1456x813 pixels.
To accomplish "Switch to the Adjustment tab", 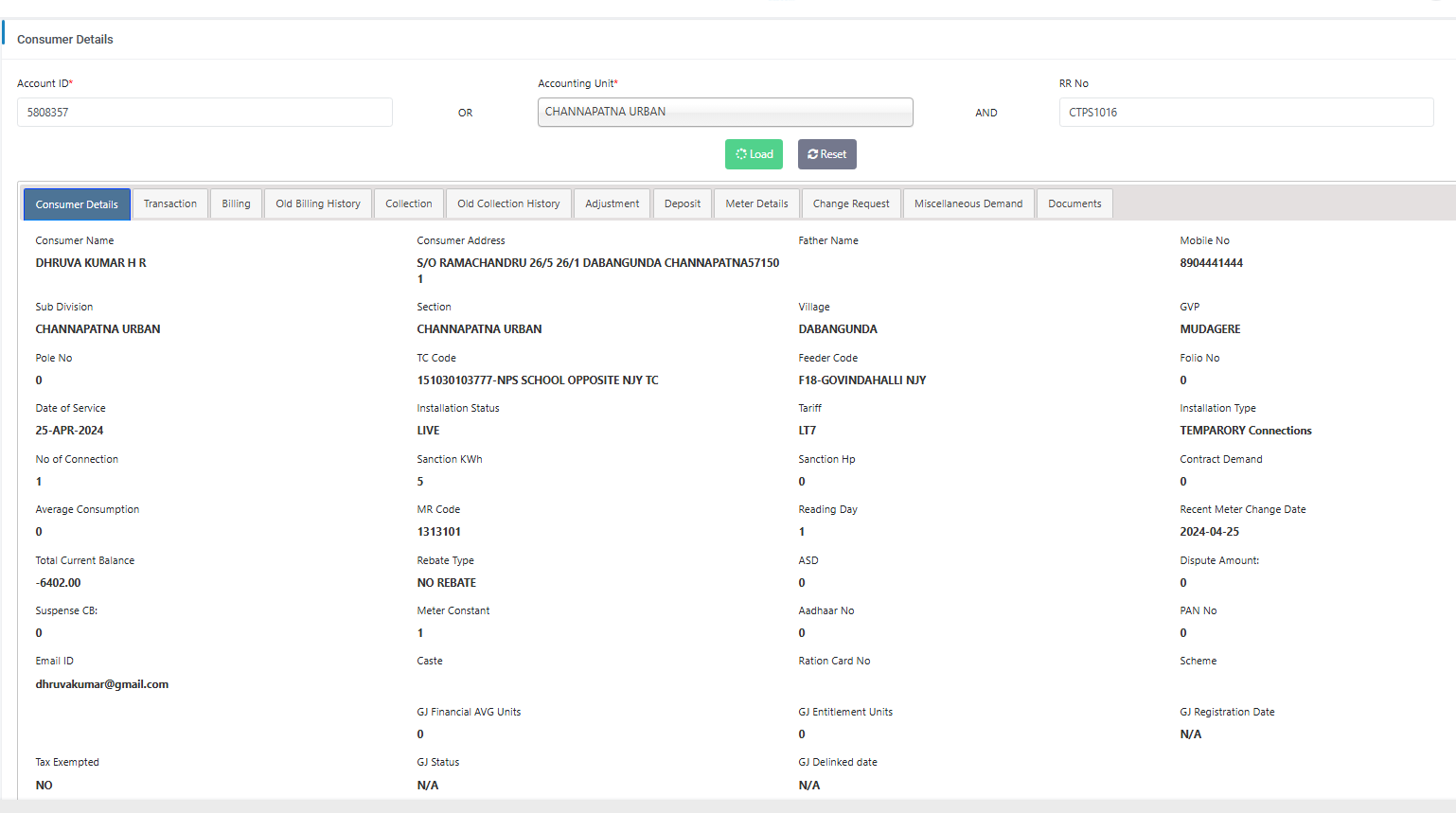I will click(612, 203).
